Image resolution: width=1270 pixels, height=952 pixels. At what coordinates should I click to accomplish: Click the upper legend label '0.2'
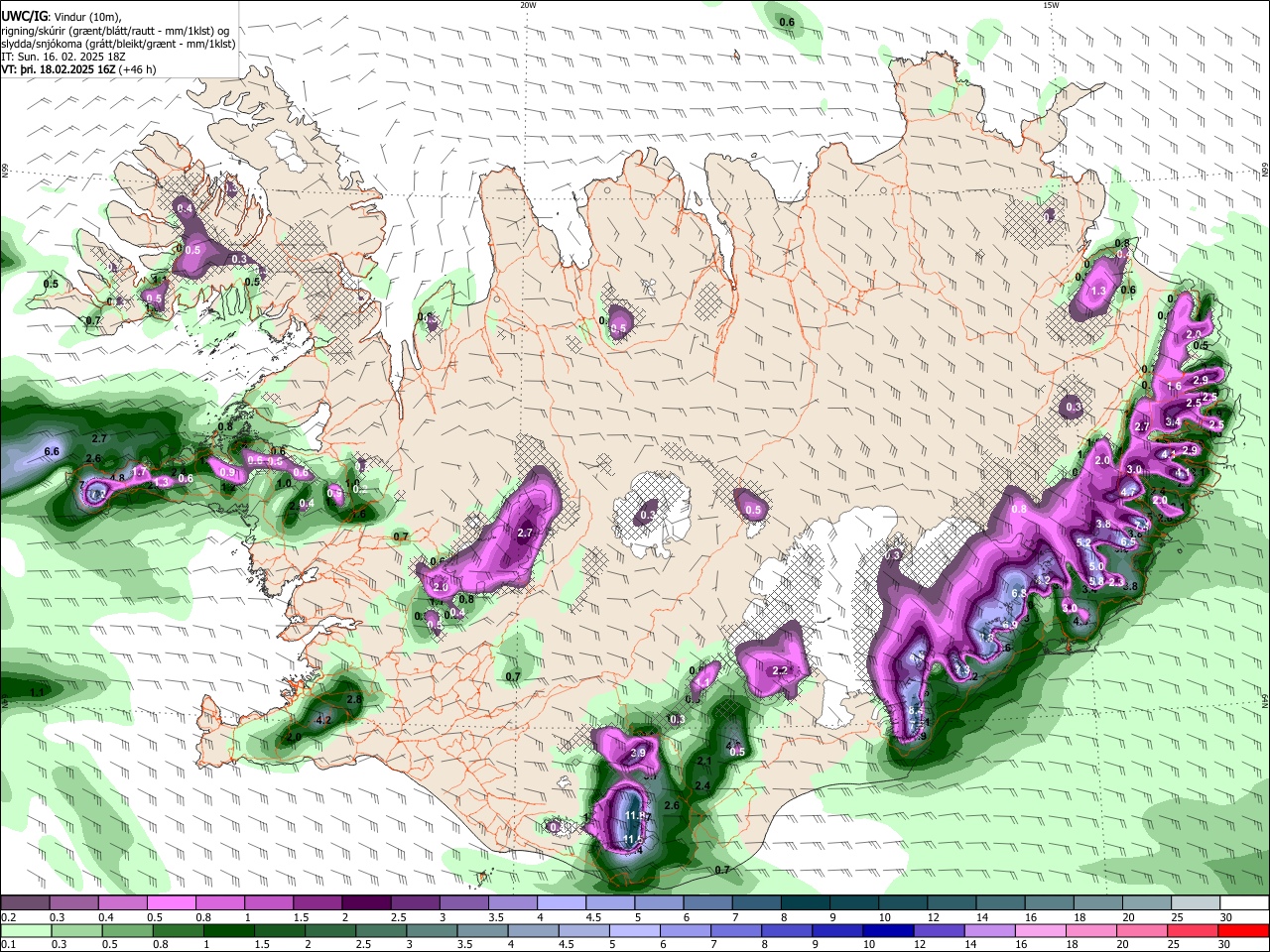8,917
